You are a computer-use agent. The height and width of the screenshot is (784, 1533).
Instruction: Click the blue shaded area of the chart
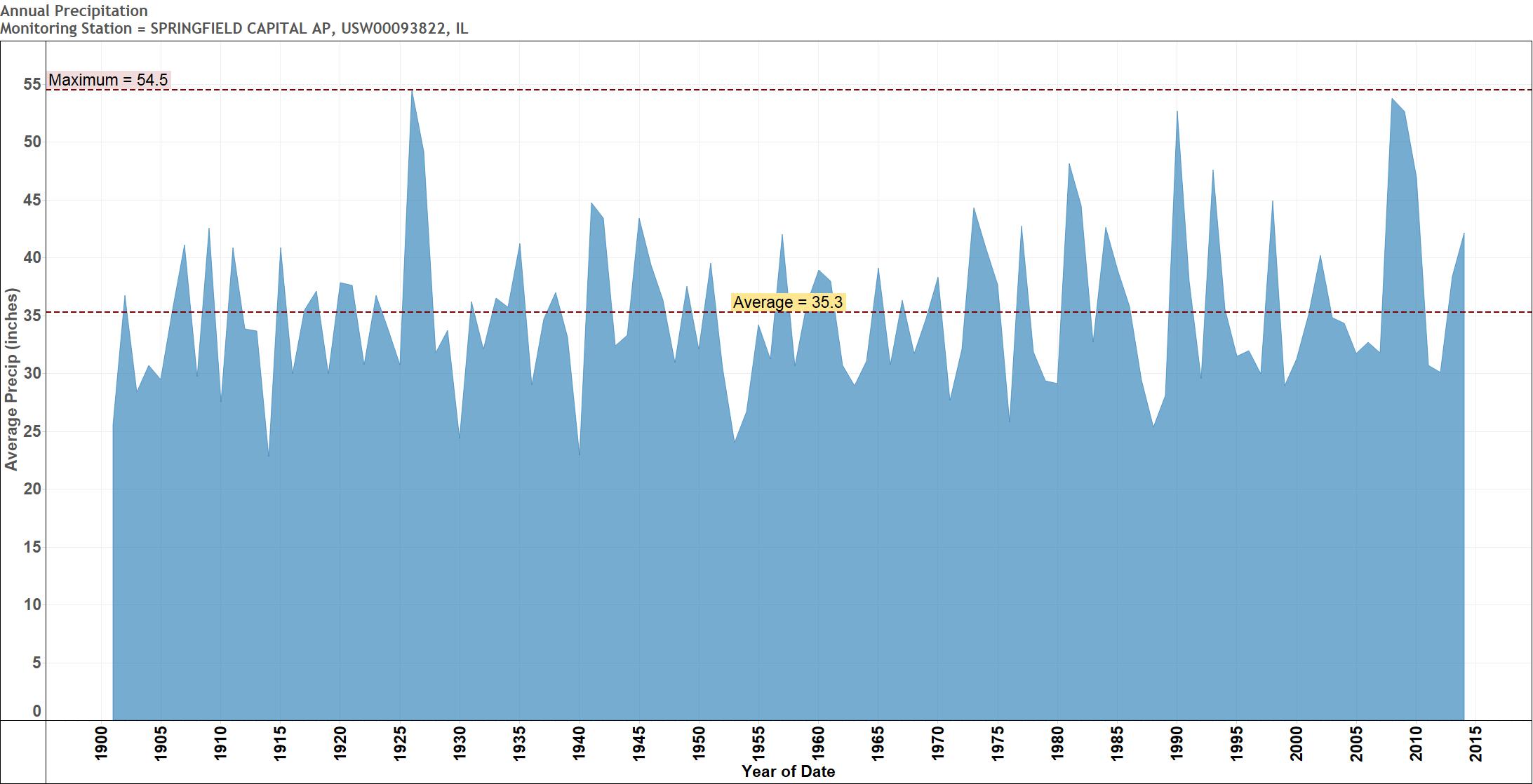(772, 561)
